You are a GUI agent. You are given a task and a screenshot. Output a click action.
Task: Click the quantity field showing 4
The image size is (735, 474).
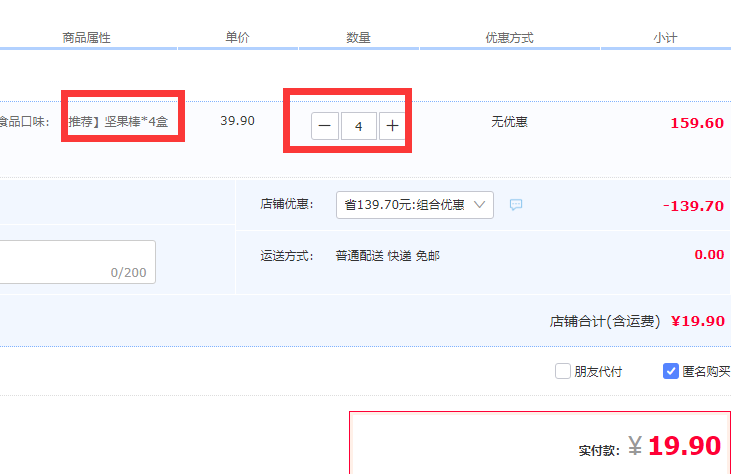pos(359,126)
